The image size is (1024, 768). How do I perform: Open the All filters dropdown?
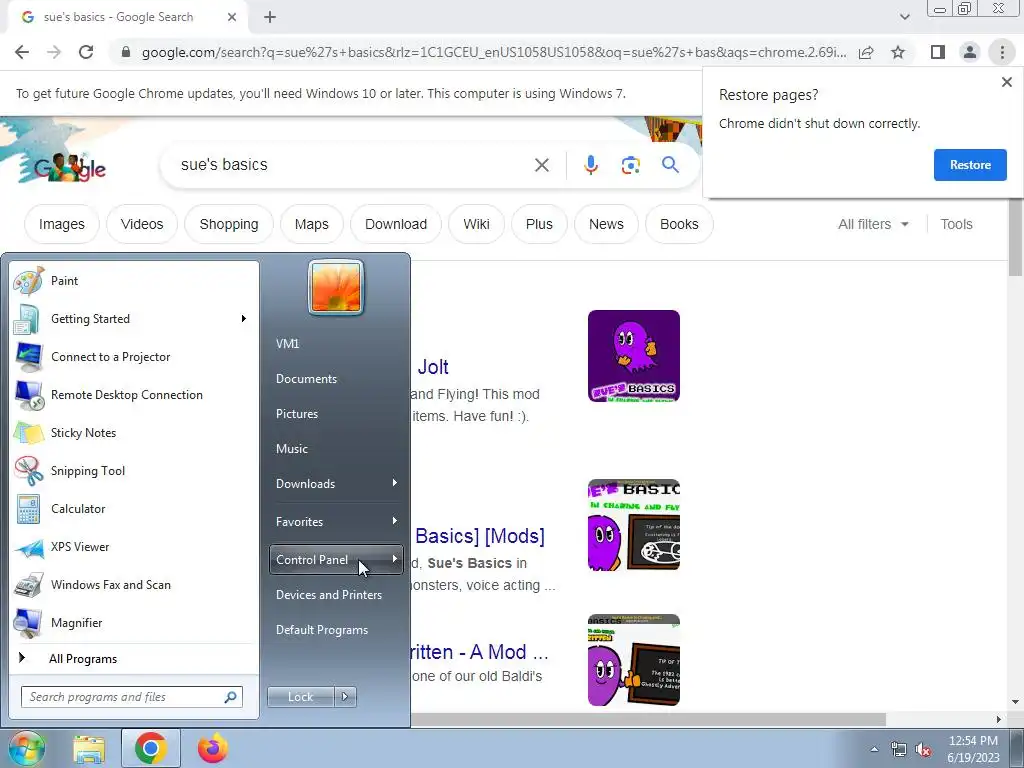(873, 224)
